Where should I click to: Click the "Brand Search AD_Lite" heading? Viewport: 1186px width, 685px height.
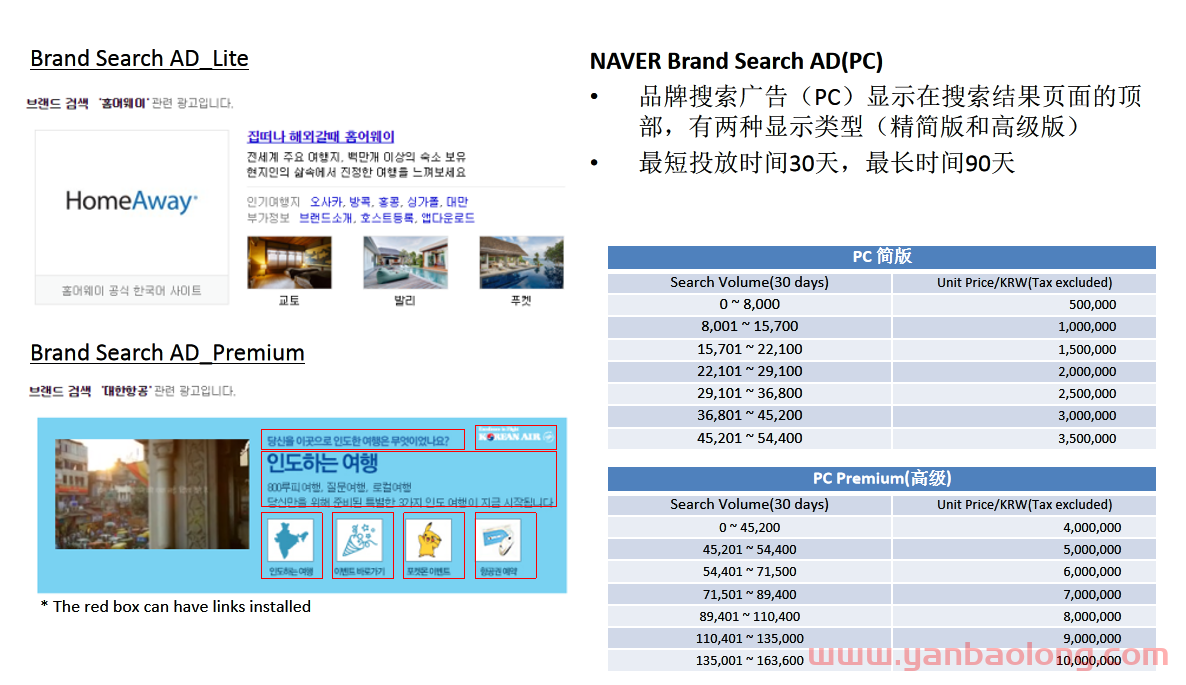(139, 58)
